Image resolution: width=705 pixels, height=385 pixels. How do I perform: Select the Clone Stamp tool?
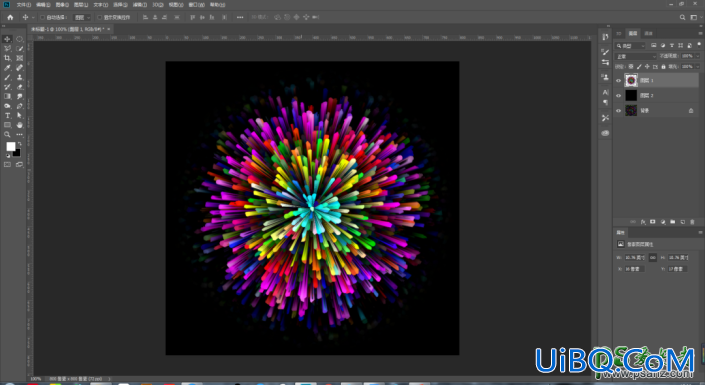tap(20, 77)
